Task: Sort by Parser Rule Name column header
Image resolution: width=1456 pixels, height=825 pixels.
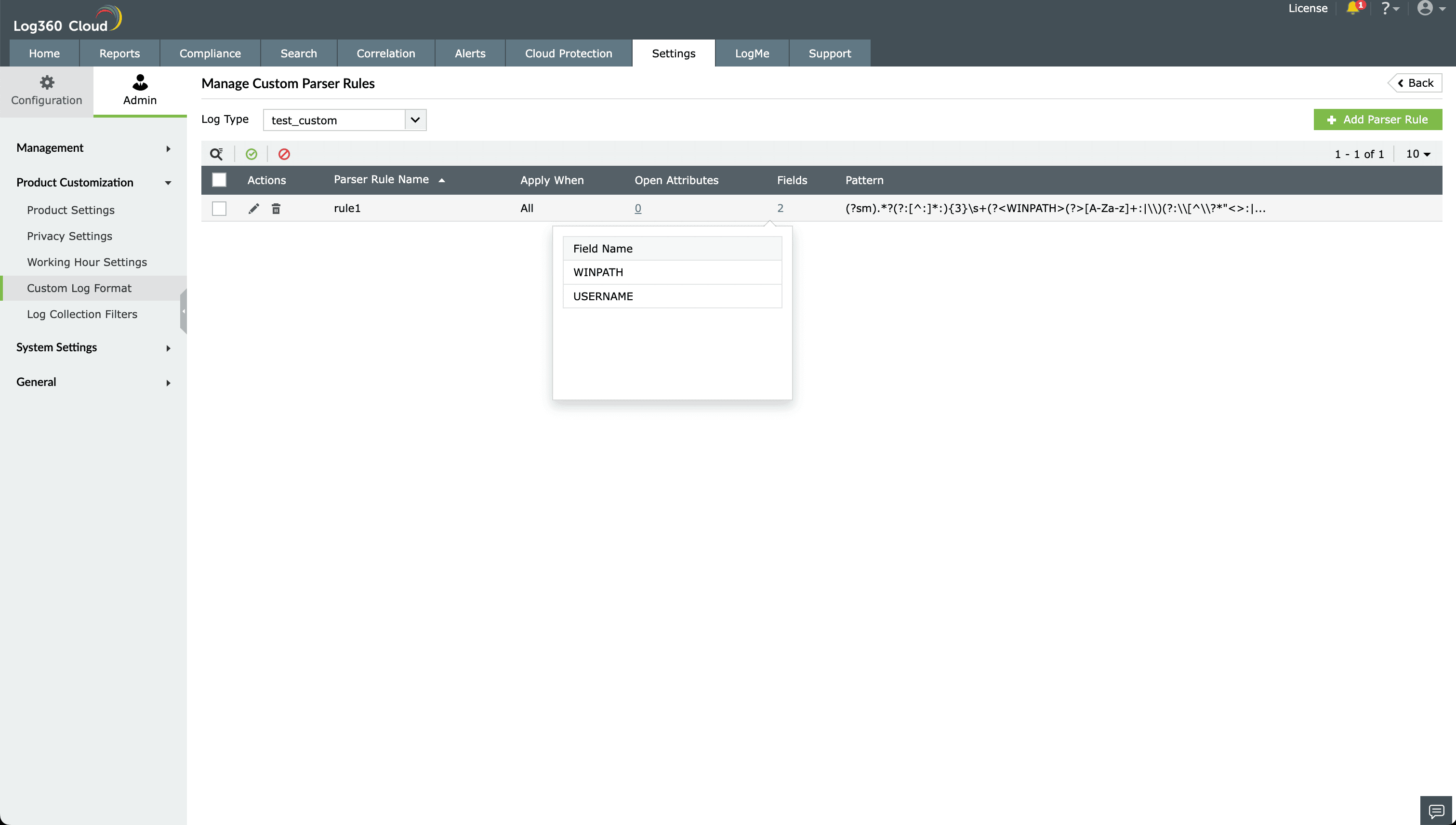Action: click(x=381, y=180)
